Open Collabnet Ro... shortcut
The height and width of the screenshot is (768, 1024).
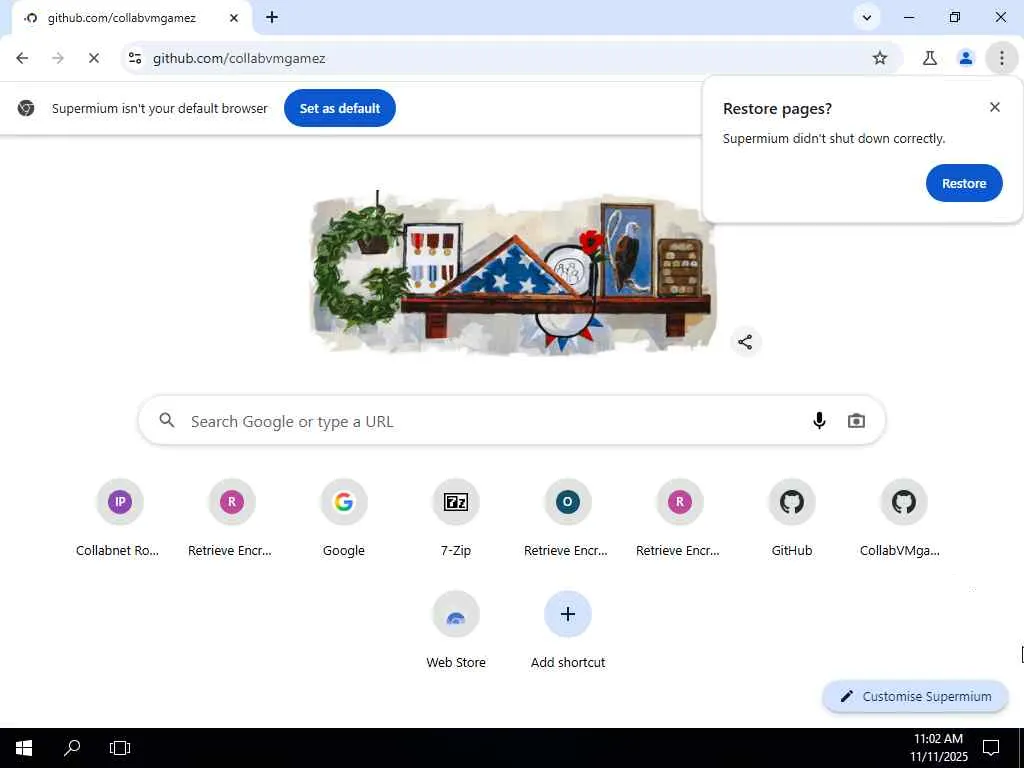(x=119, y=519)
